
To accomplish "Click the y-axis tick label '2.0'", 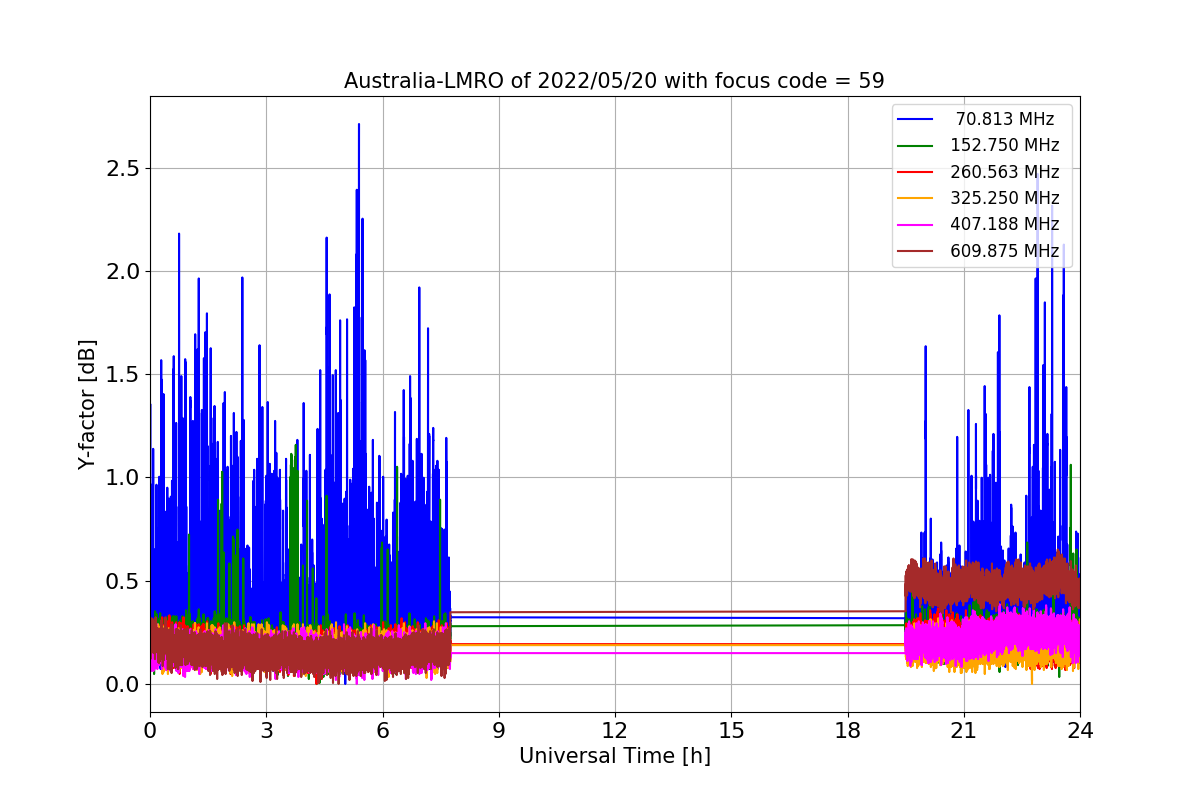I will [121, 271].
